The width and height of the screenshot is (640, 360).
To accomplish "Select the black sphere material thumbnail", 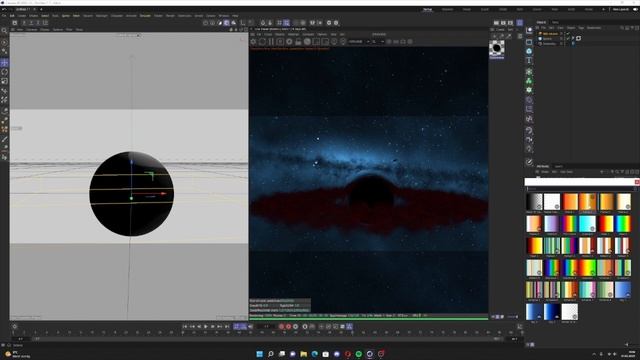I will [496, 49].
